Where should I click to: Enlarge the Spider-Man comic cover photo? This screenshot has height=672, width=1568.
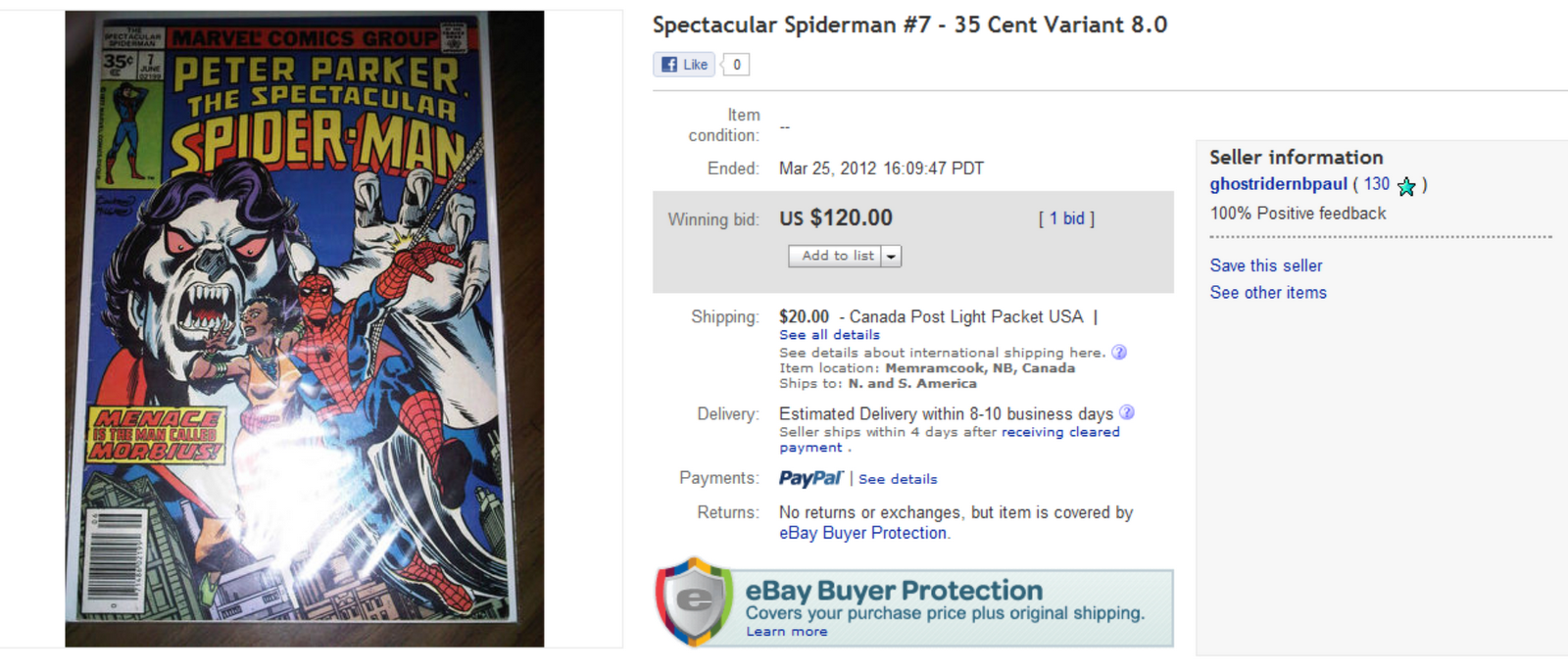click(305, 329)
